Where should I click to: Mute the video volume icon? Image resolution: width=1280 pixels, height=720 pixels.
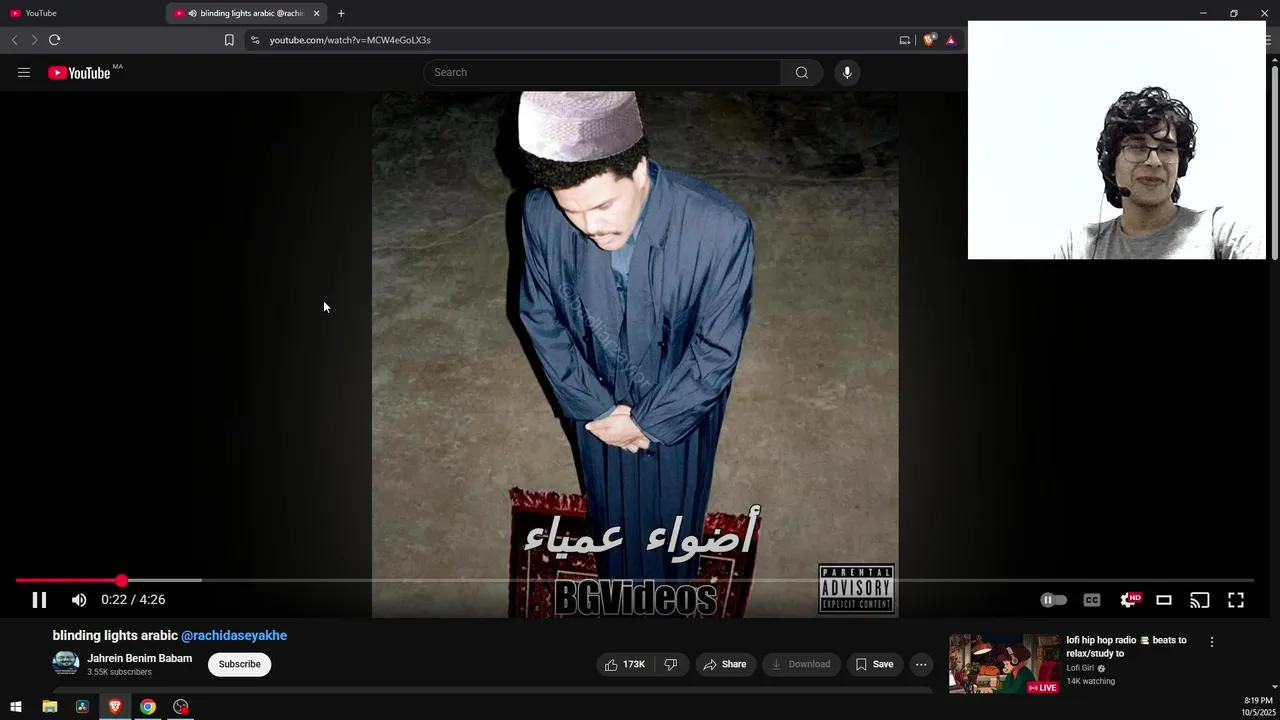tap(79, 600)
